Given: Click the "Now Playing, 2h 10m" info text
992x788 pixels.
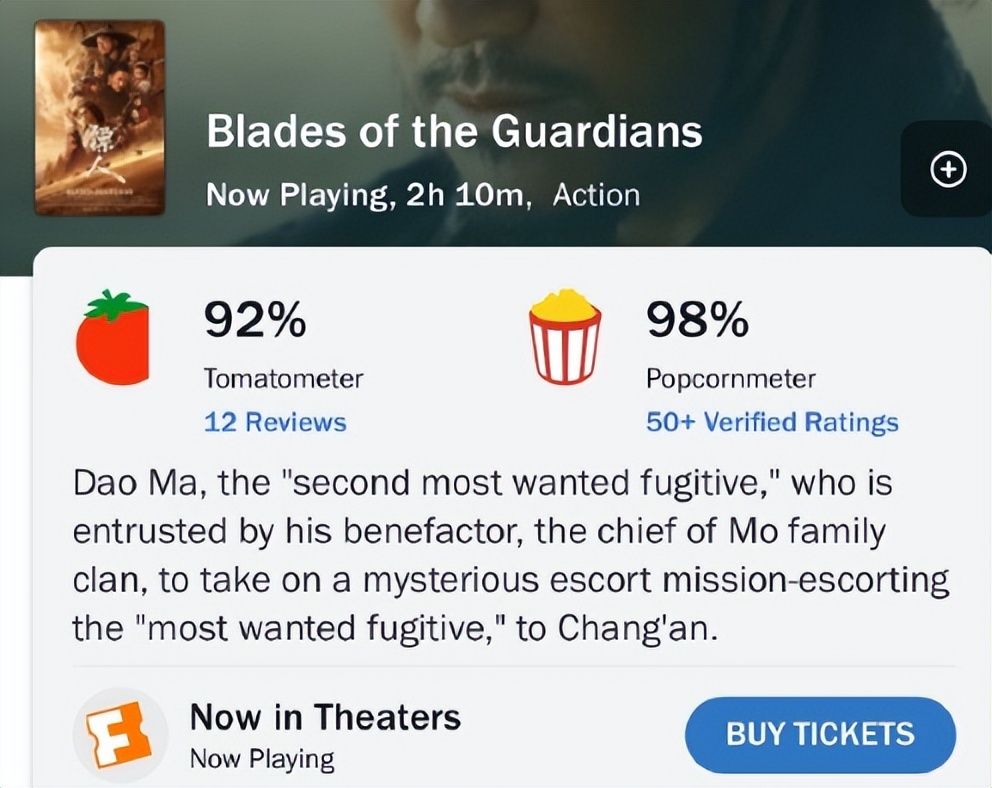Looking at the screenshot, I should [367, 195].
